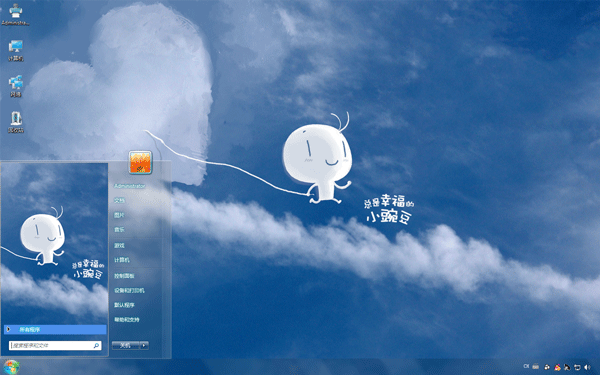Click the 关机 shutdown button

tap(126, 346)
